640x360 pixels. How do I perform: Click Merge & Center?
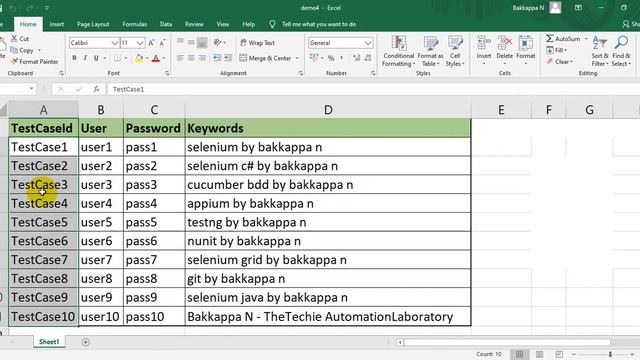pyautogui.click(x=265, y=58)
